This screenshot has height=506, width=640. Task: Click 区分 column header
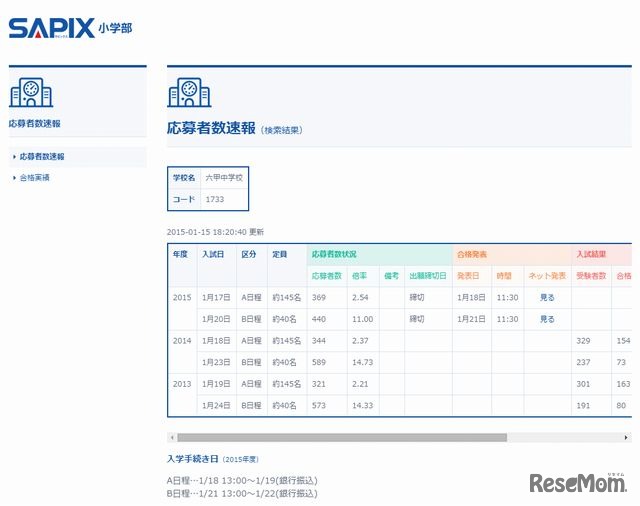pos(249,254)
